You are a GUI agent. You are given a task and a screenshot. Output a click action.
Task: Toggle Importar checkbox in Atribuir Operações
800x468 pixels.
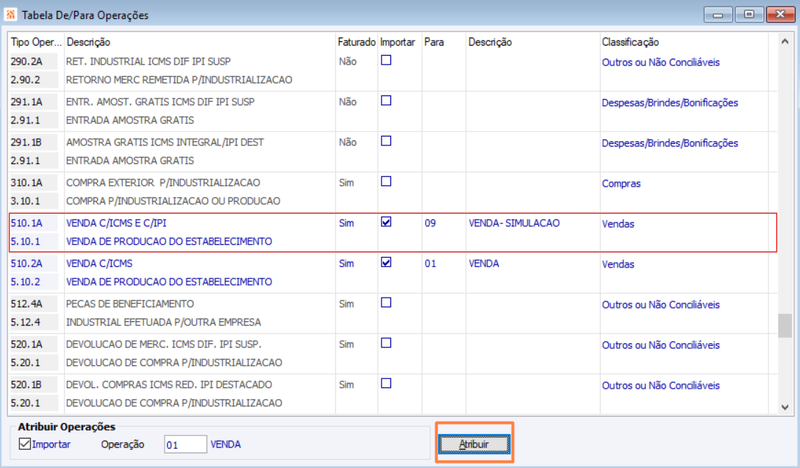(x=24, y=444)
